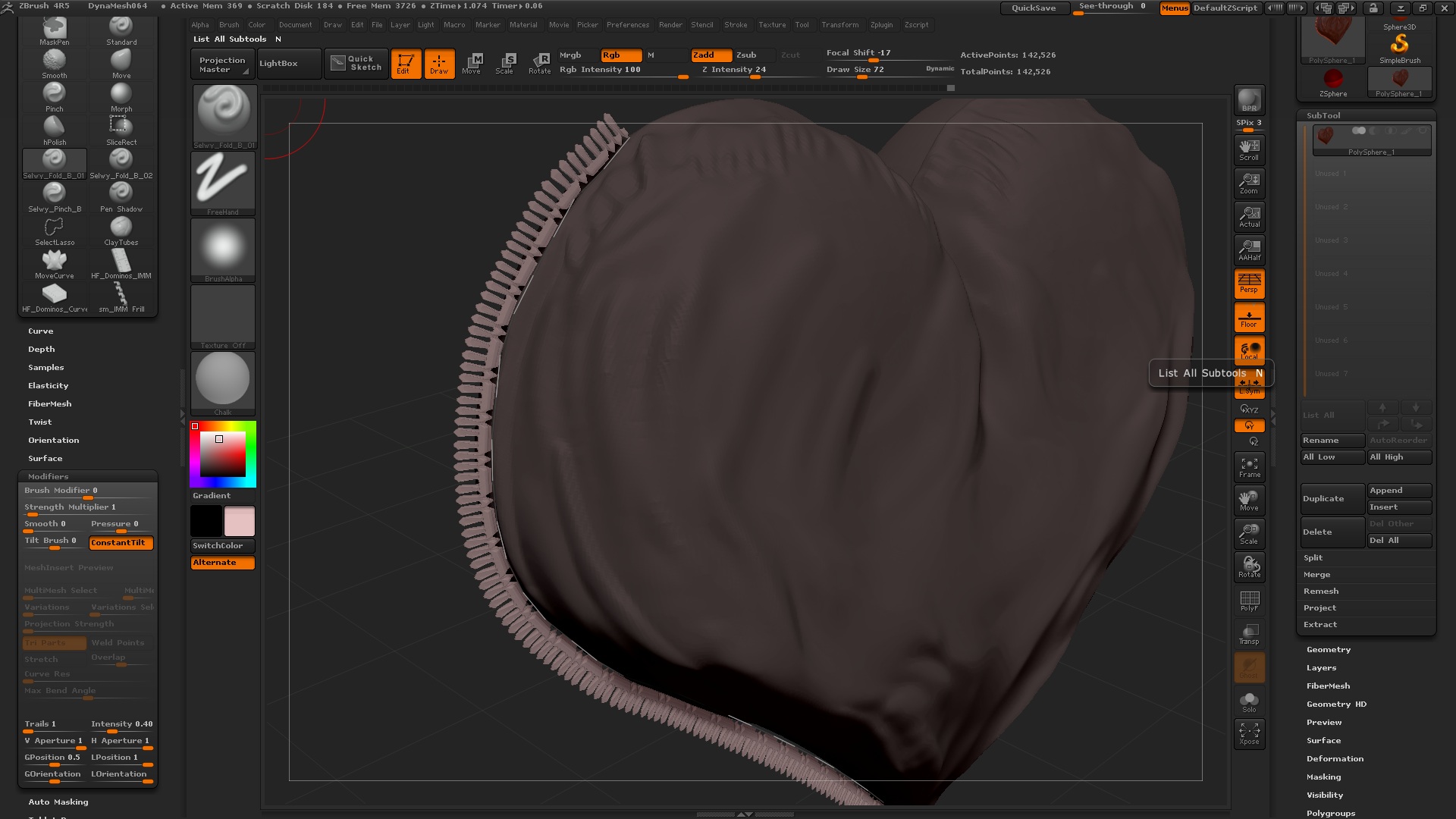The height and width of the screenshot is (819, 1456).
Task: Select the Morph brush
Action: 121,98
